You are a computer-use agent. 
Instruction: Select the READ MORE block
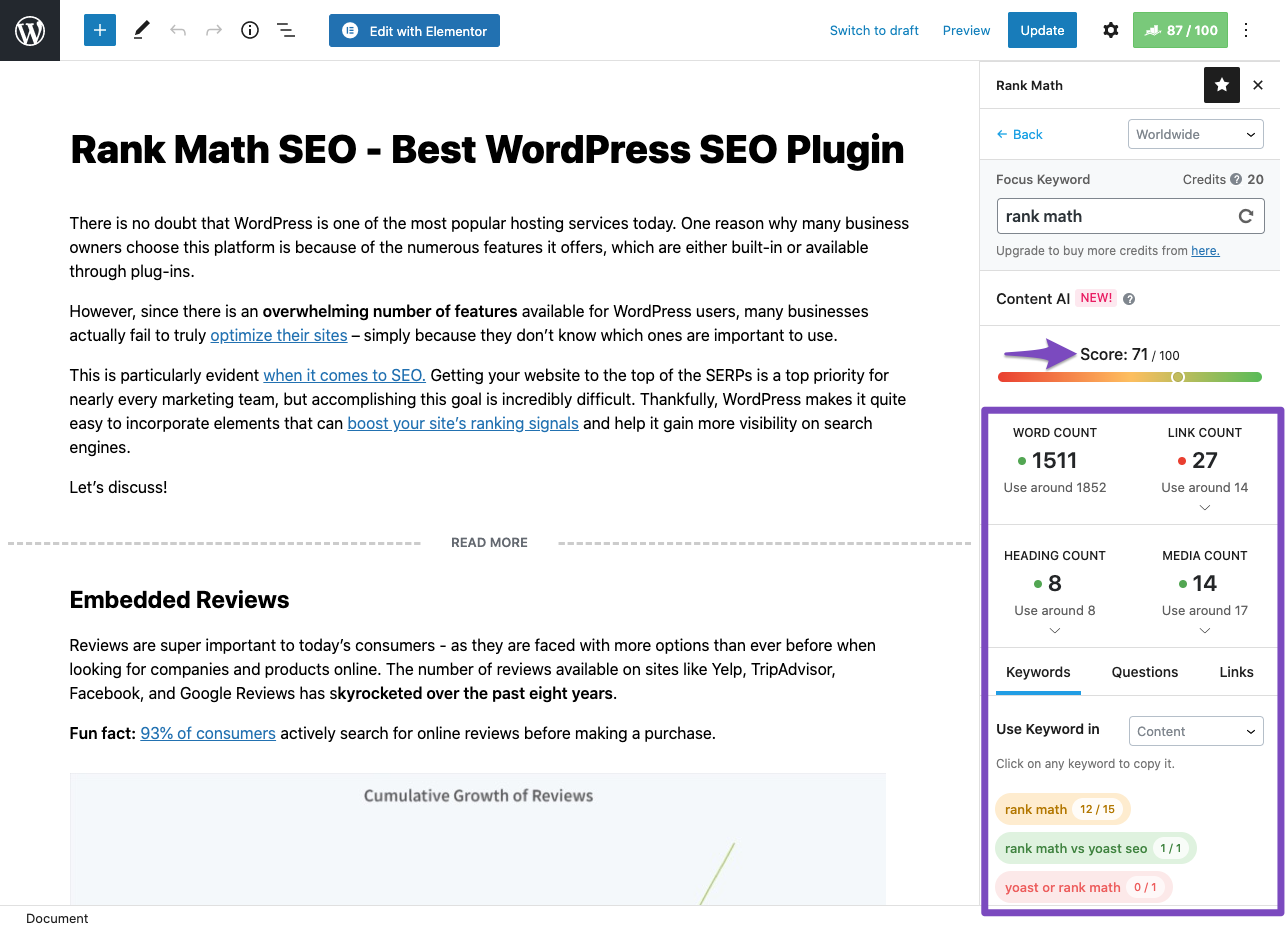pyautogui.click(x=489, y=542)
